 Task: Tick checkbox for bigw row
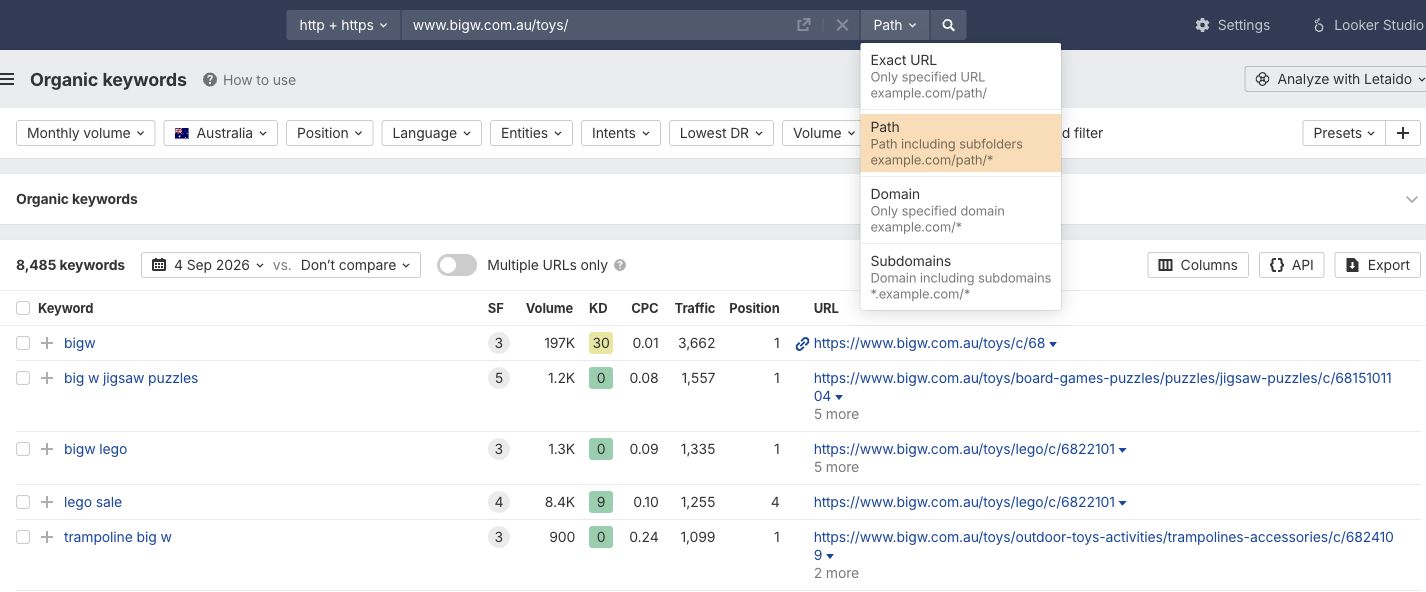click(23, 343)
